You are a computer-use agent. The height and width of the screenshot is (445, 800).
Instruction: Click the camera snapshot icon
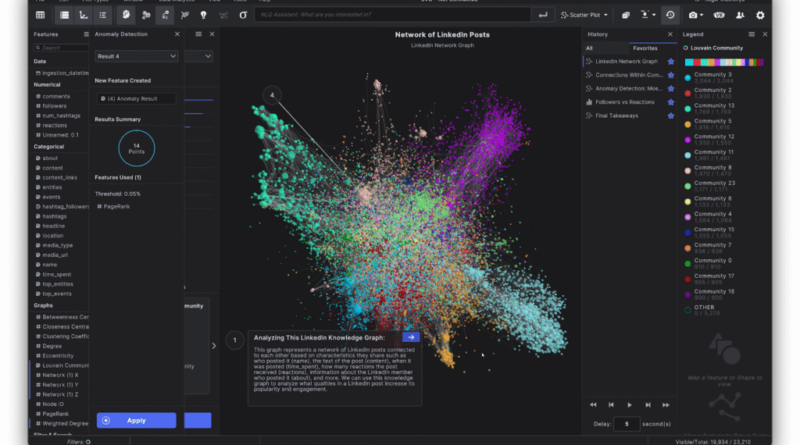click(693, 15)
